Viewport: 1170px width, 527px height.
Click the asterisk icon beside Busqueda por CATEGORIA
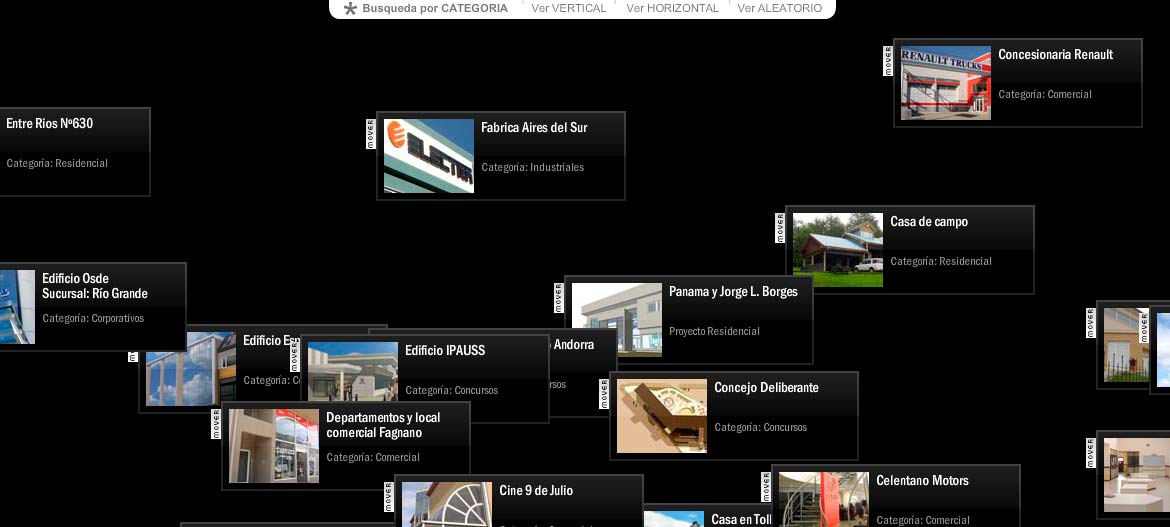tap(350, 9)
